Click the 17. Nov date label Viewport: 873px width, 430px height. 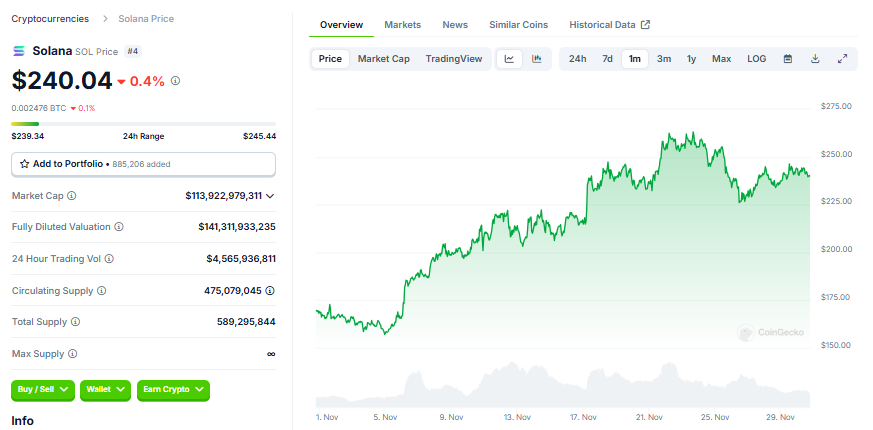pyautogui.click(x=582, y=417)
